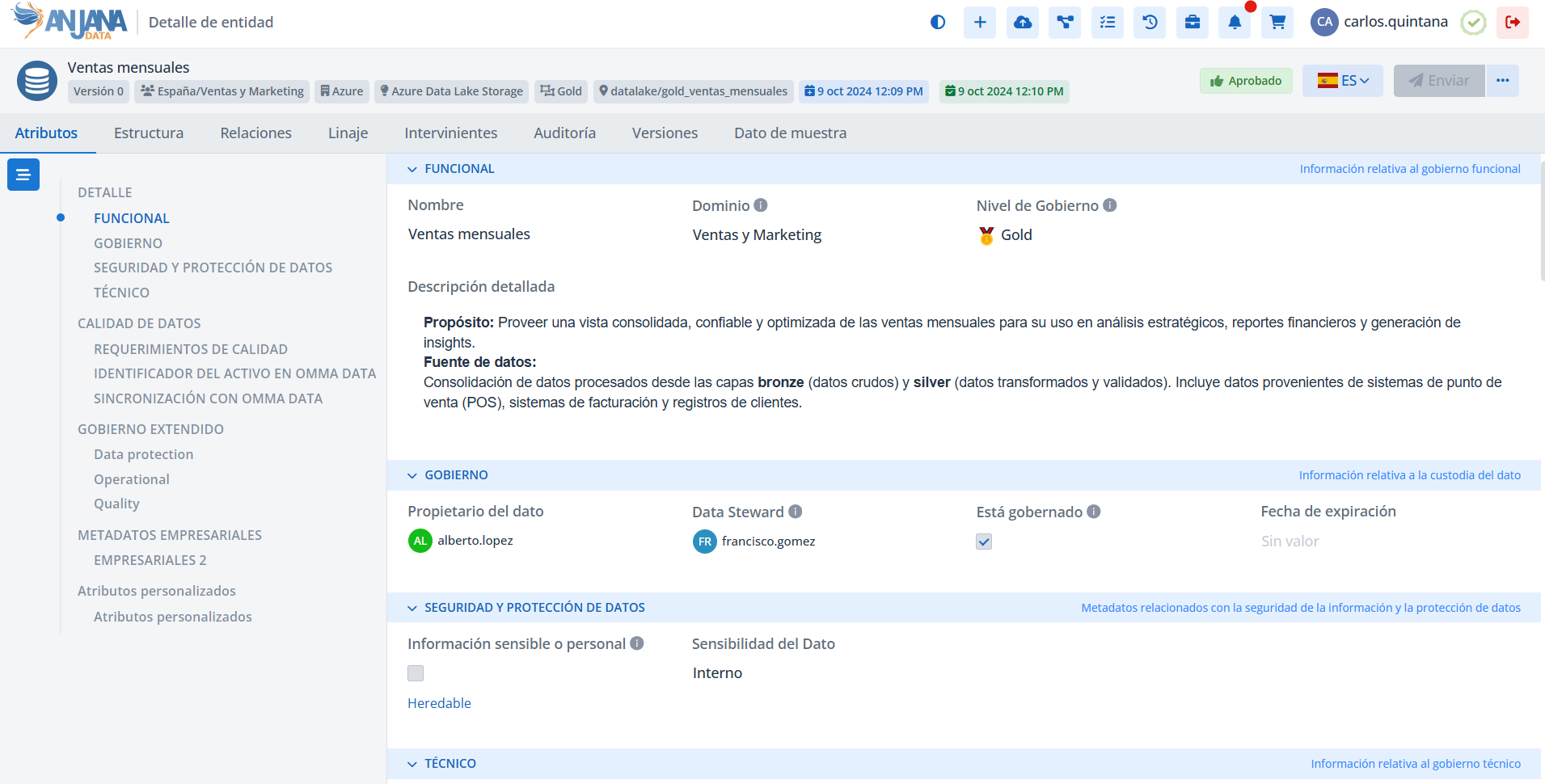Open the shopping cart icon
The height and width of the screenshot is (784, 1545).
tap(1277, 23)
